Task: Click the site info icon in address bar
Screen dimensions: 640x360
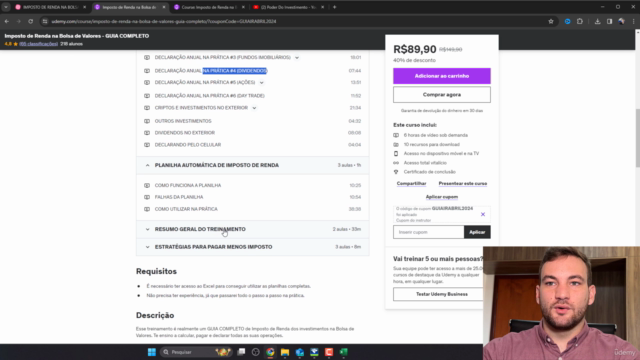Action: point(45,21)
